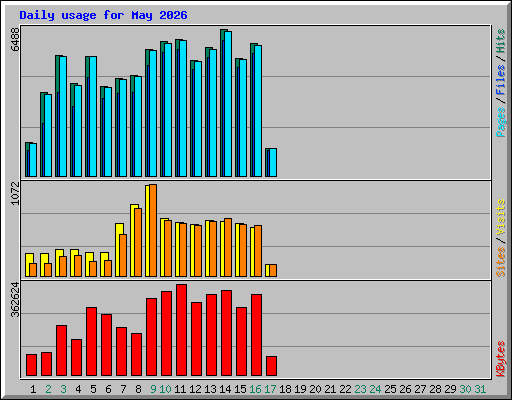
Task: Click the red KBytes bar for day 1
Action: pos(31,365)
